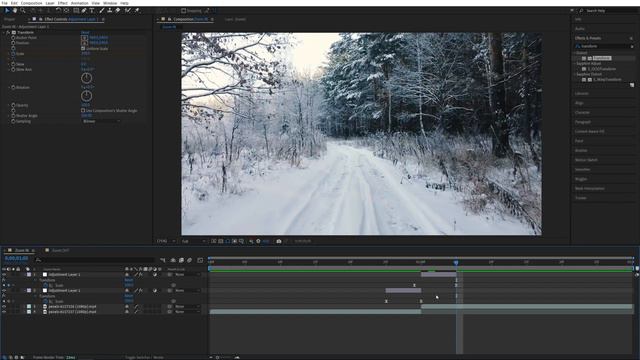Select the Eraser tool
Viewport: 640px width, 360px height.
tap(118, 10)
